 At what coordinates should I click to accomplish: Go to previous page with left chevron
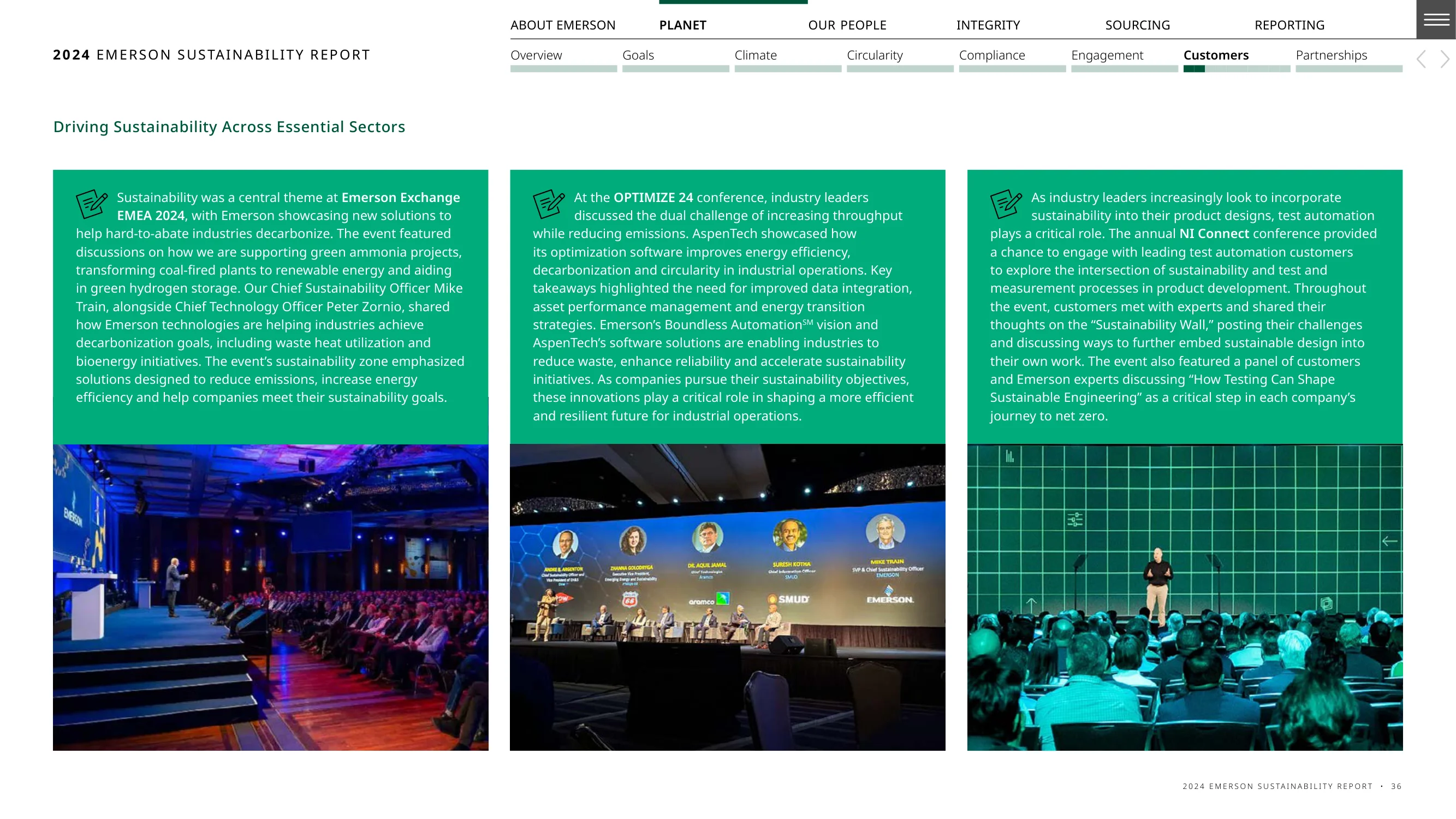pos(1421,59)
